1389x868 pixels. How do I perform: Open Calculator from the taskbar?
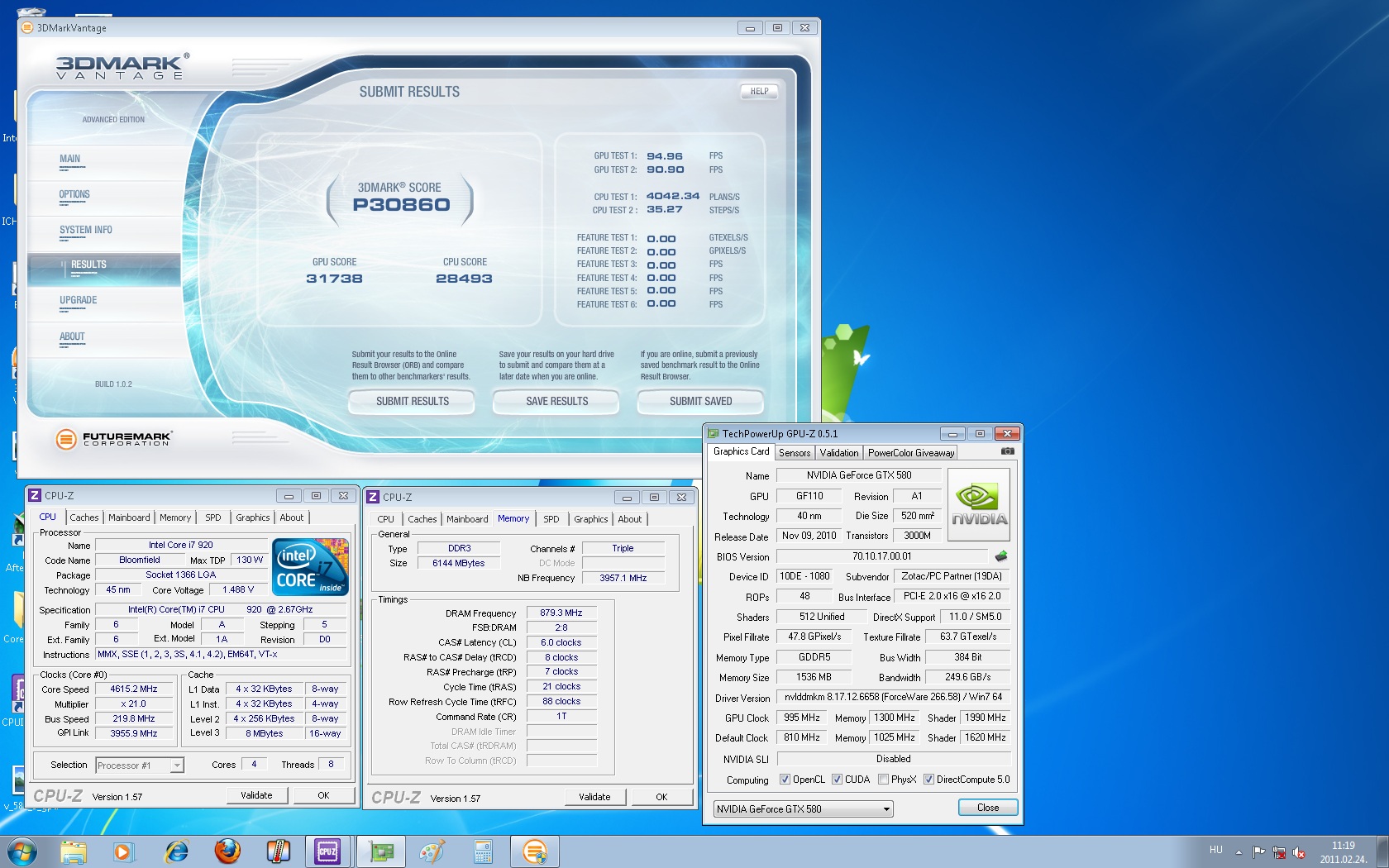[483, 851]
